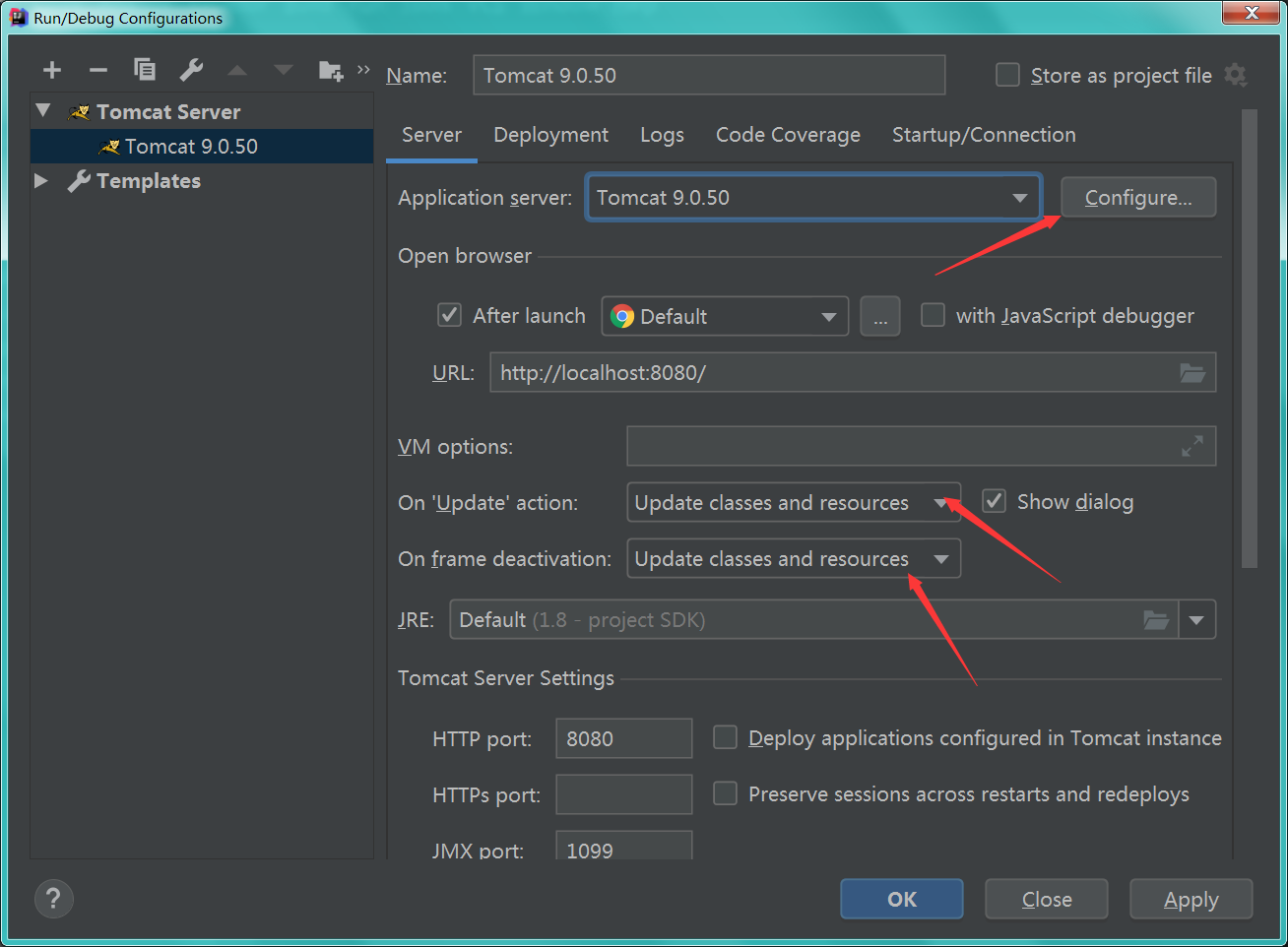The height and width of the screenshot is (947, 1288).
Task: Open the Application server dropdown
Action: point(813,198)
